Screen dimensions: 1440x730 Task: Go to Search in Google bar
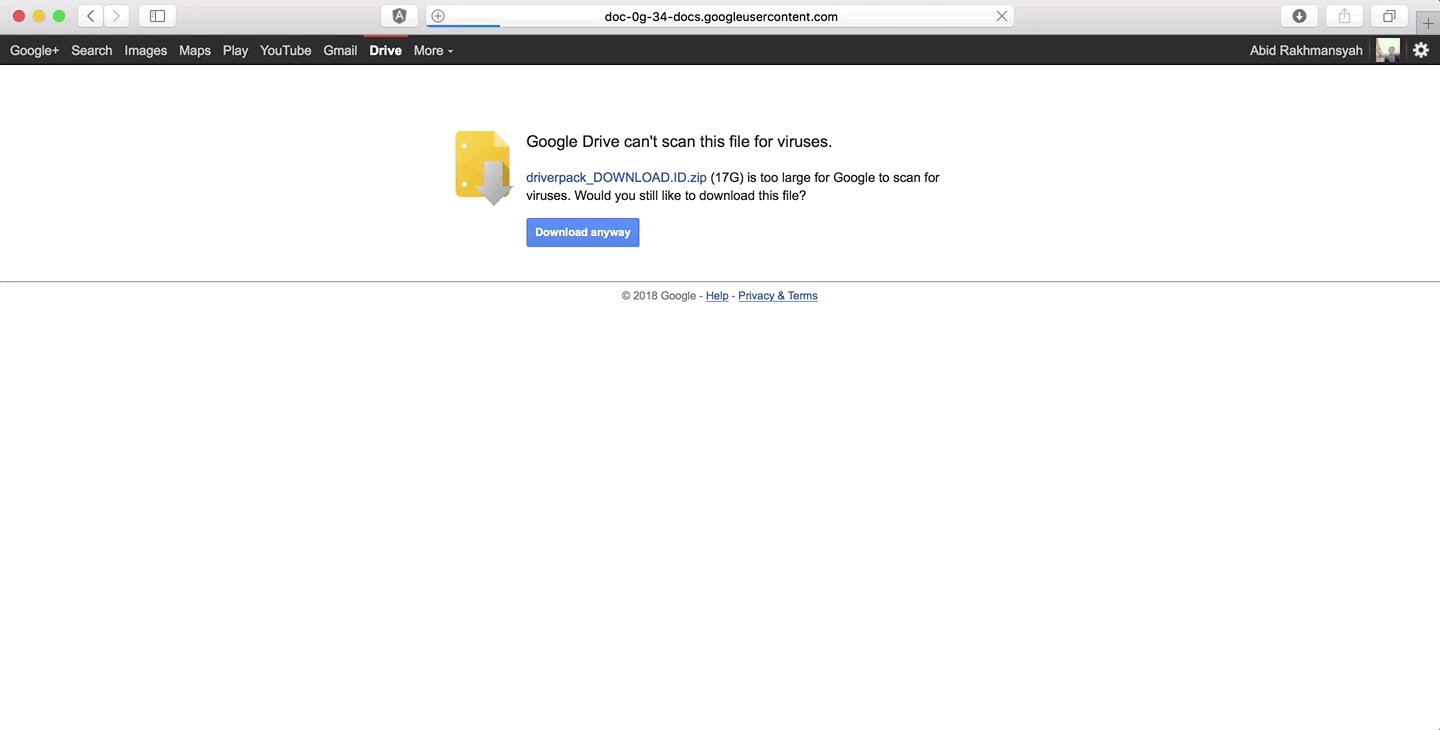[92, 50]
